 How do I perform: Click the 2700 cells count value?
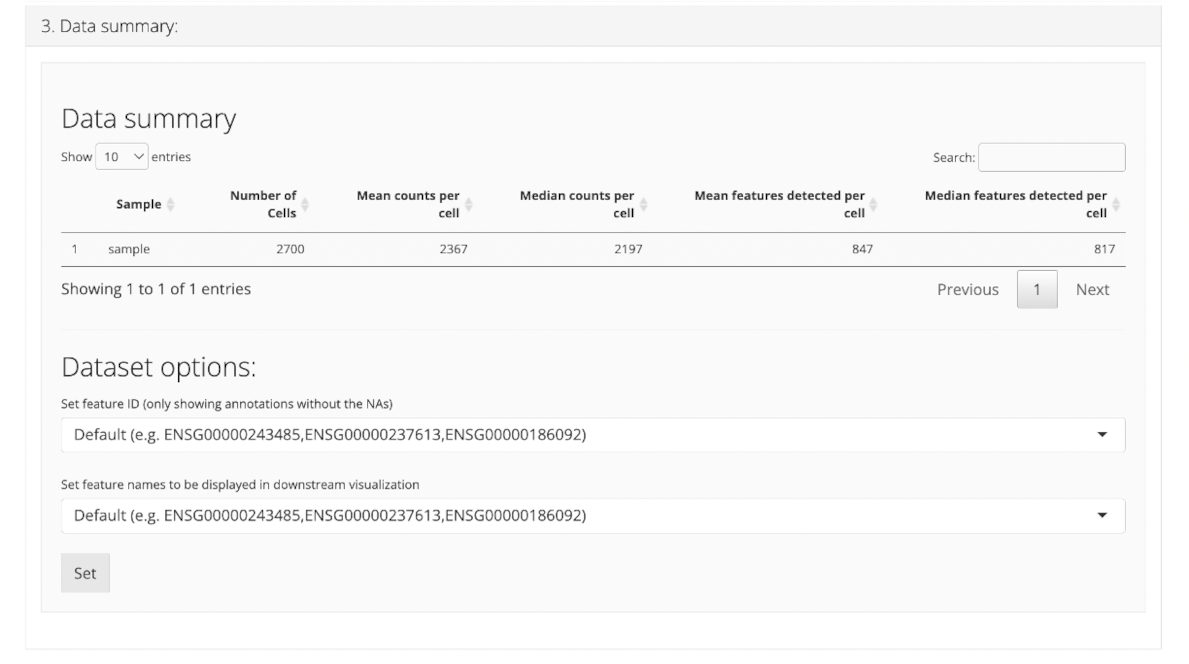(x=289, y=250)
